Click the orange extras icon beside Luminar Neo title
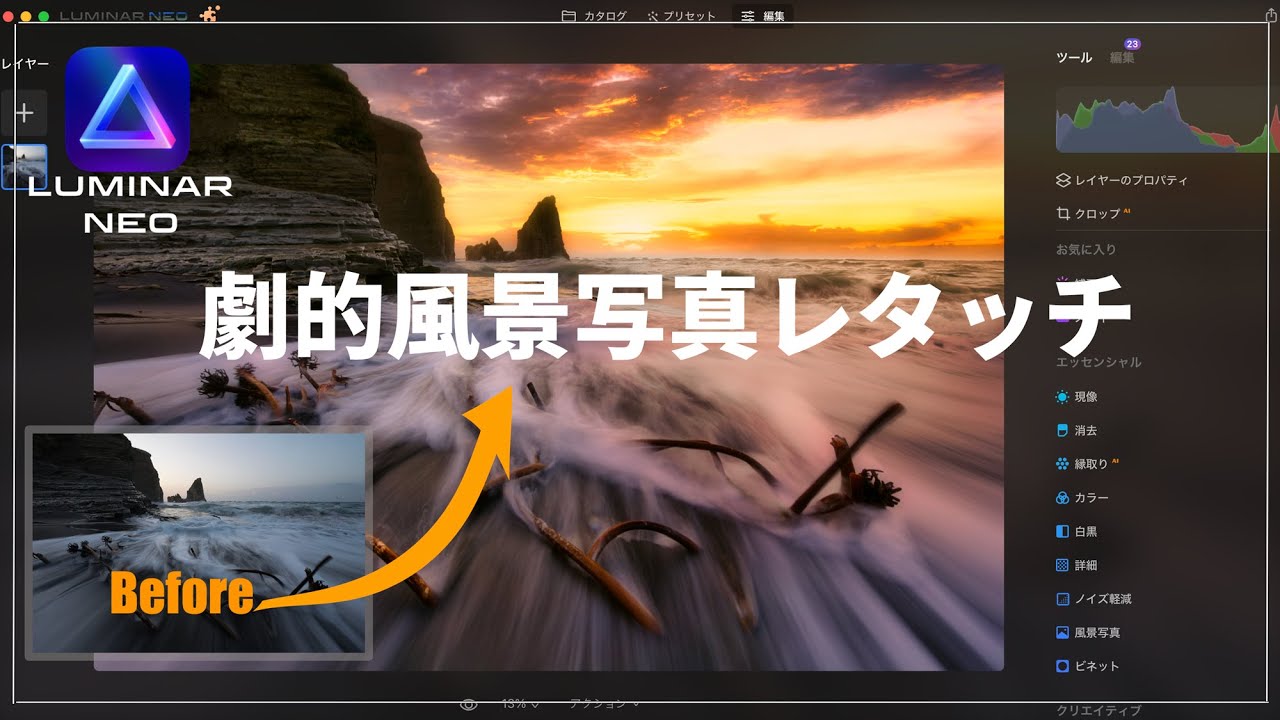The image size is (1280, 720). [x=209, y=14]
